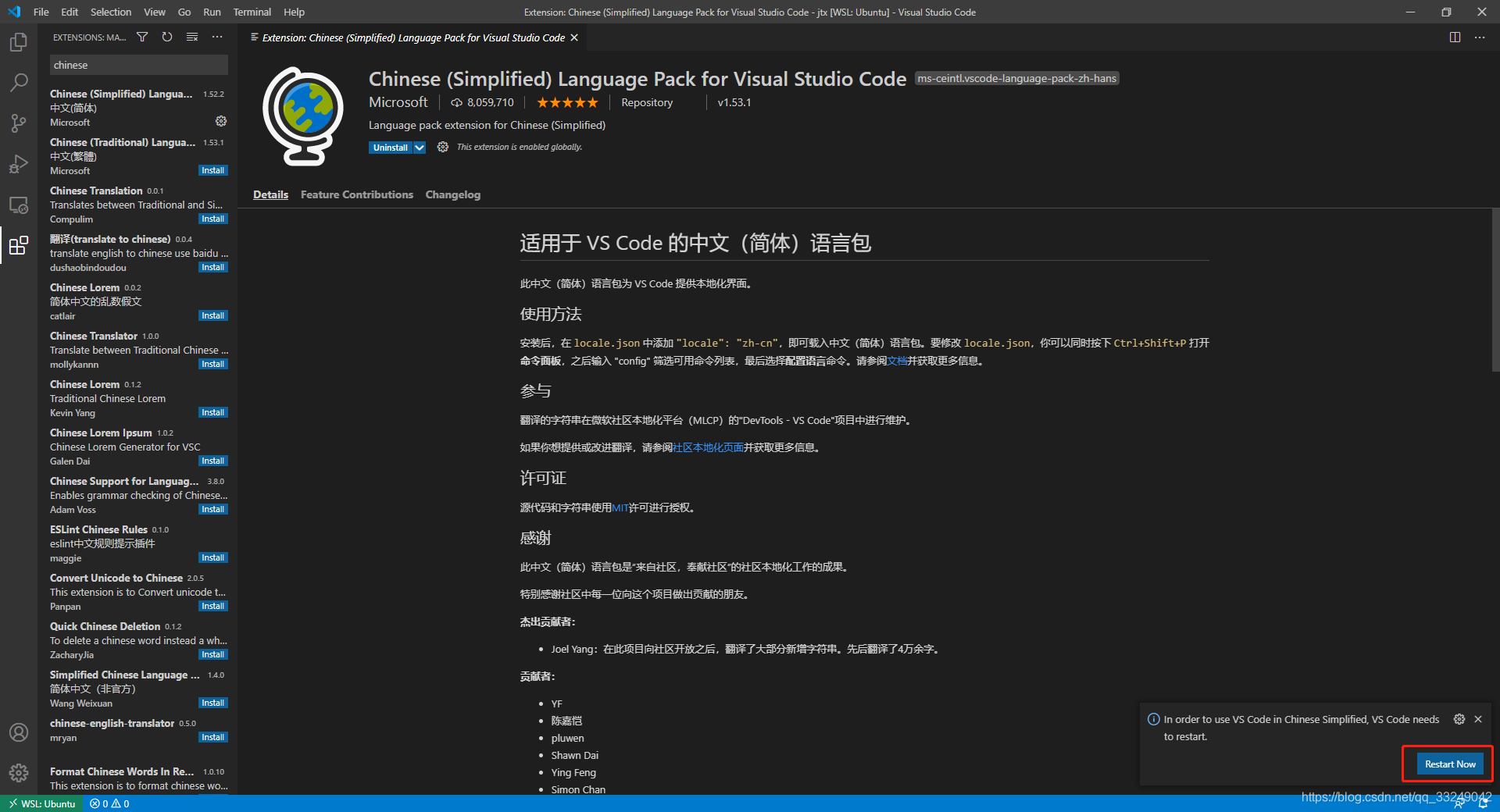Select Chinese Translator by mollykannn
1500x812 pixels.
click(x=139, y=350)
